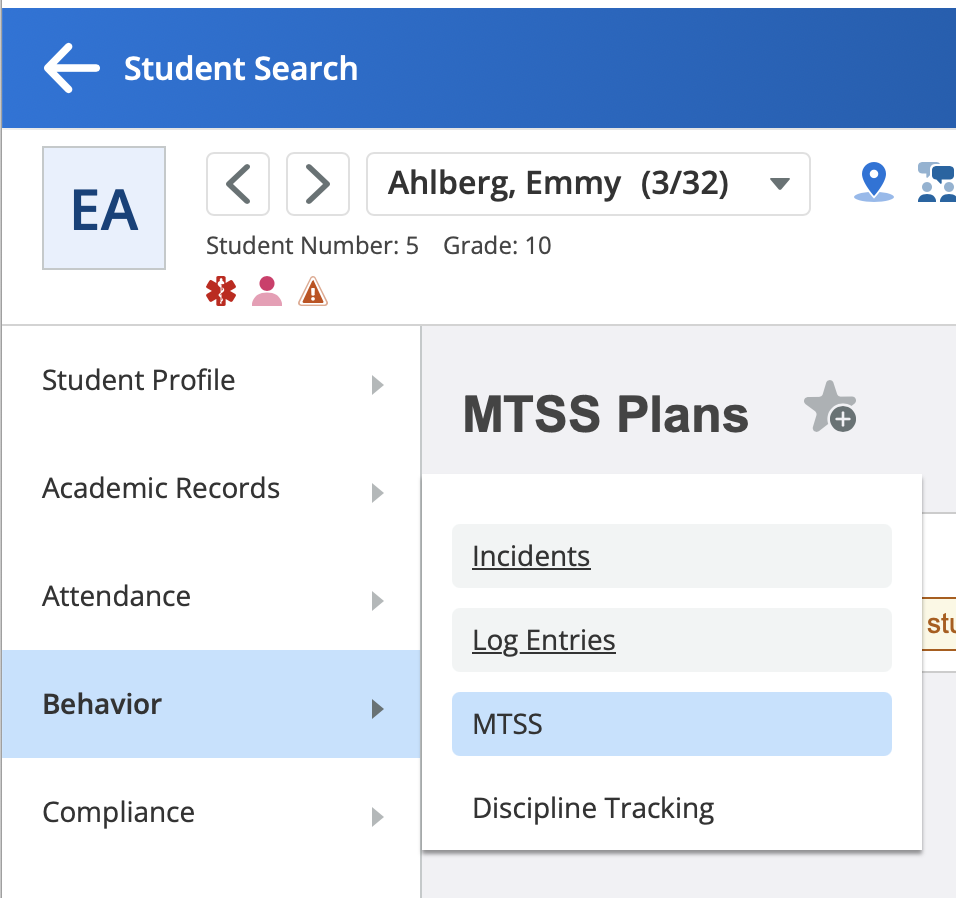Advance to the next student
Screen dimensions: 956x898
pyautogui.click(x=318, y=184)
